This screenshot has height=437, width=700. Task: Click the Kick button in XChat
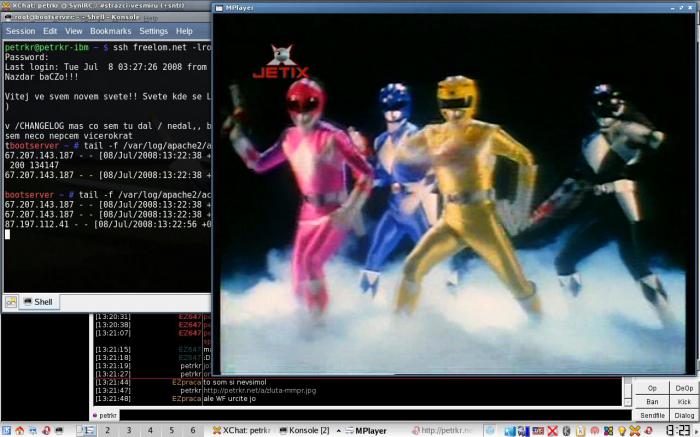tap(684, 402)
